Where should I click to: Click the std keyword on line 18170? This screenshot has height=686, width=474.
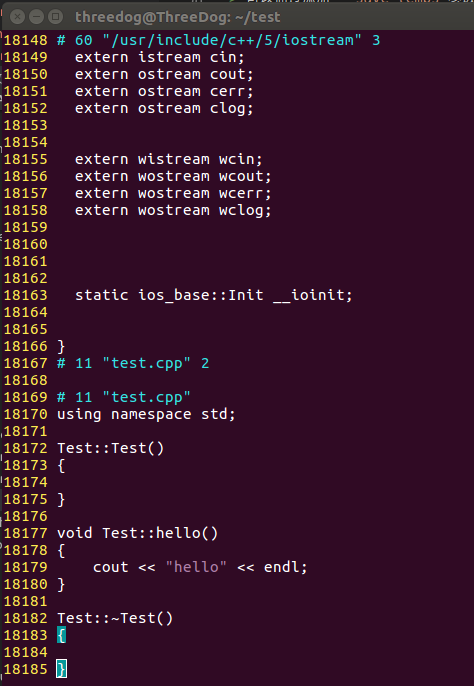(214, 414)
